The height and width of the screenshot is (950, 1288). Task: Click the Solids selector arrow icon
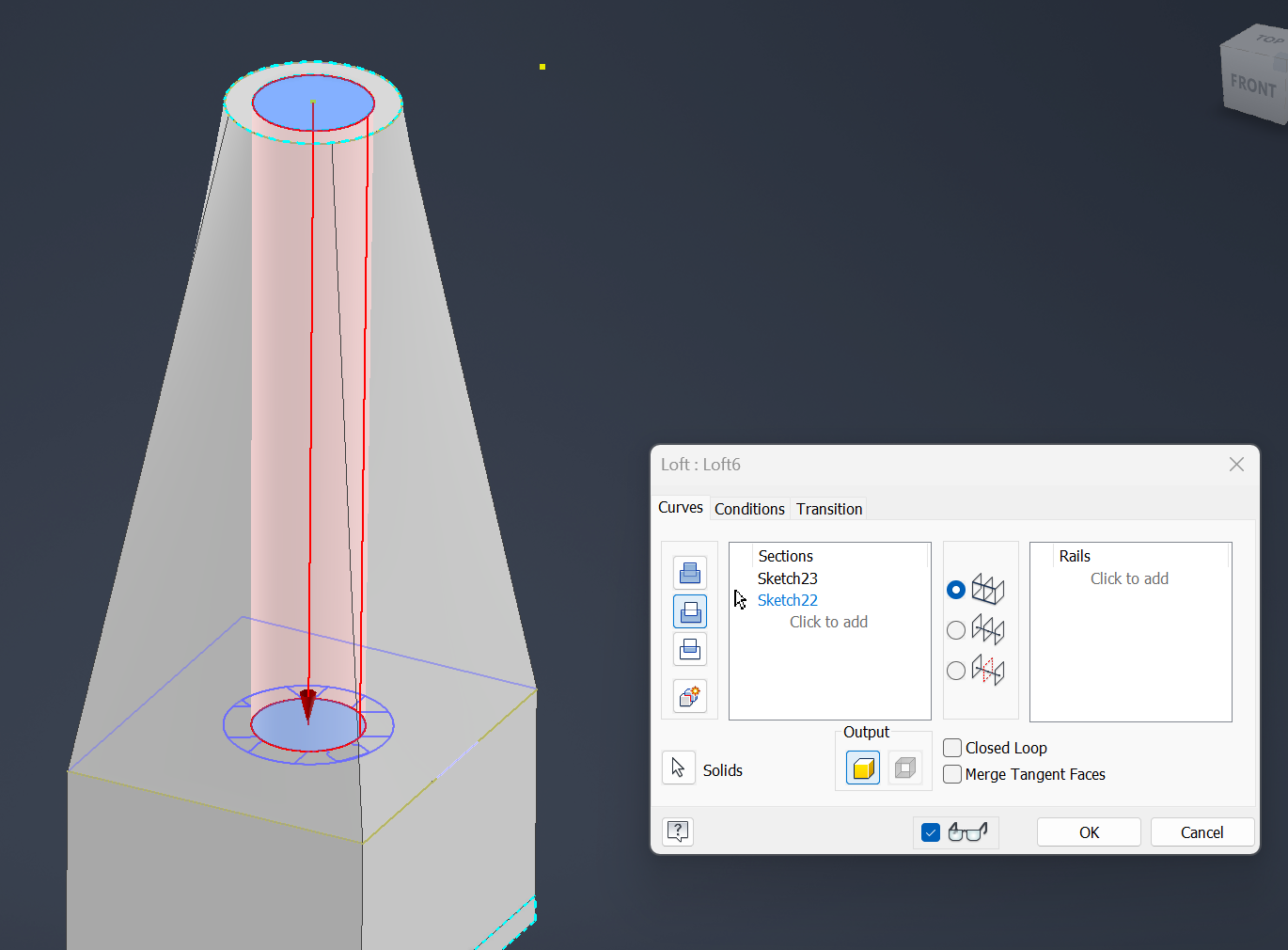point(678,768)
